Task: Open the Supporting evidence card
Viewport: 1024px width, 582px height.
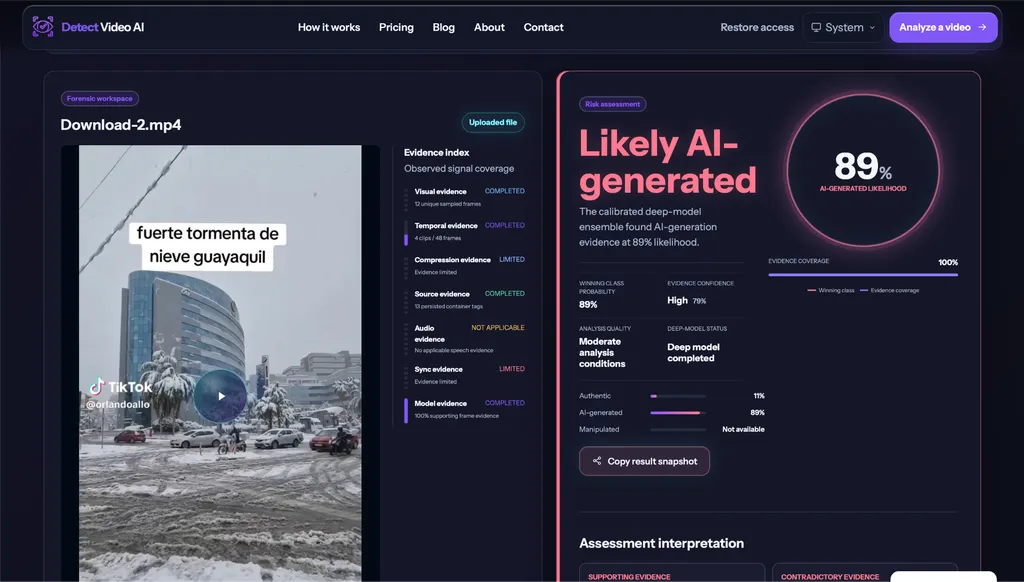Action: coord(671,573)
